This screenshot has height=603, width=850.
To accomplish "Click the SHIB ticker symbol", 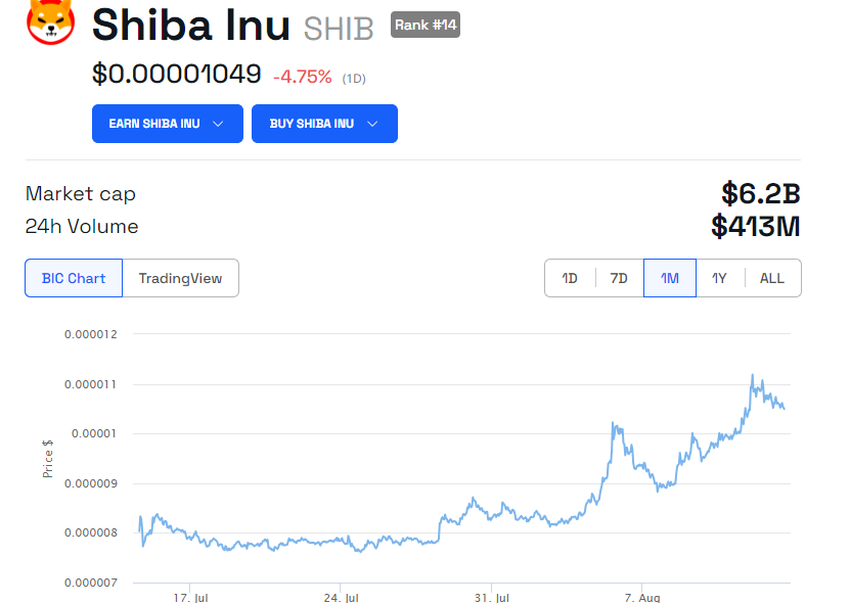I will 339,29.
